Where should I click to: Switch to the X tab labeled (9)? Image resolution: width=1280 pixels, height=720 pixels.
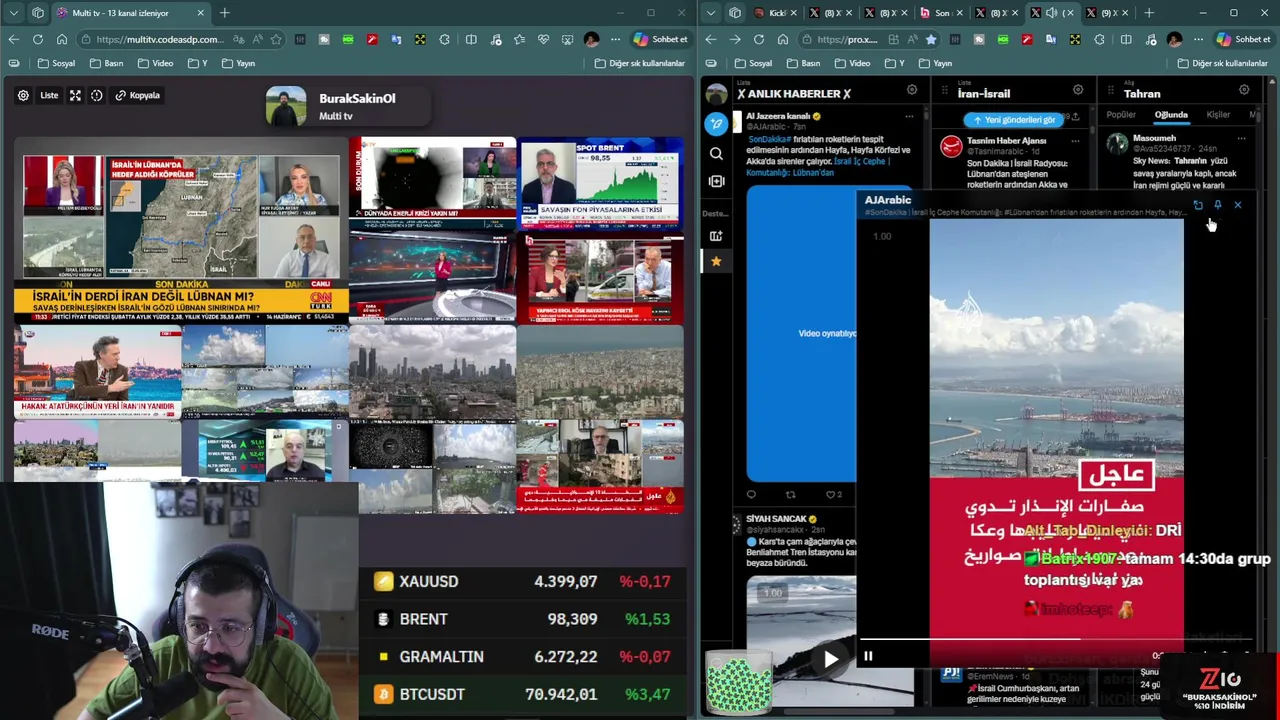pyautogui.click(x=1107, y=13)
